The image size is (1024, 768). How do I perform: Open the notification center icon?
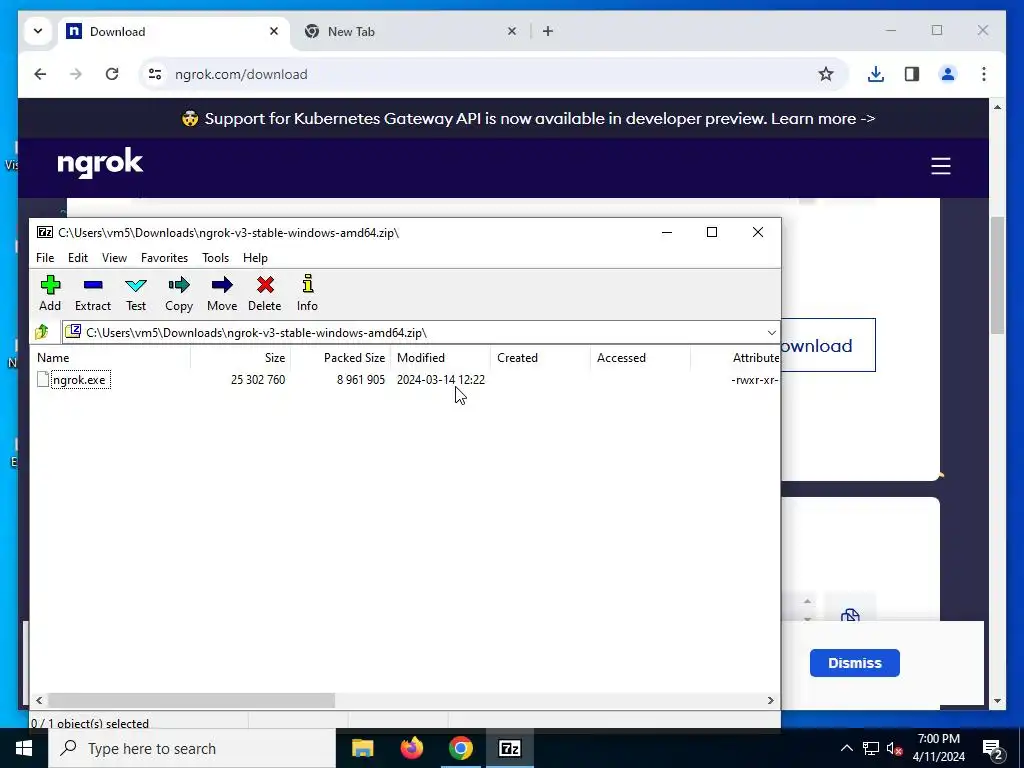tap(993, 750)
